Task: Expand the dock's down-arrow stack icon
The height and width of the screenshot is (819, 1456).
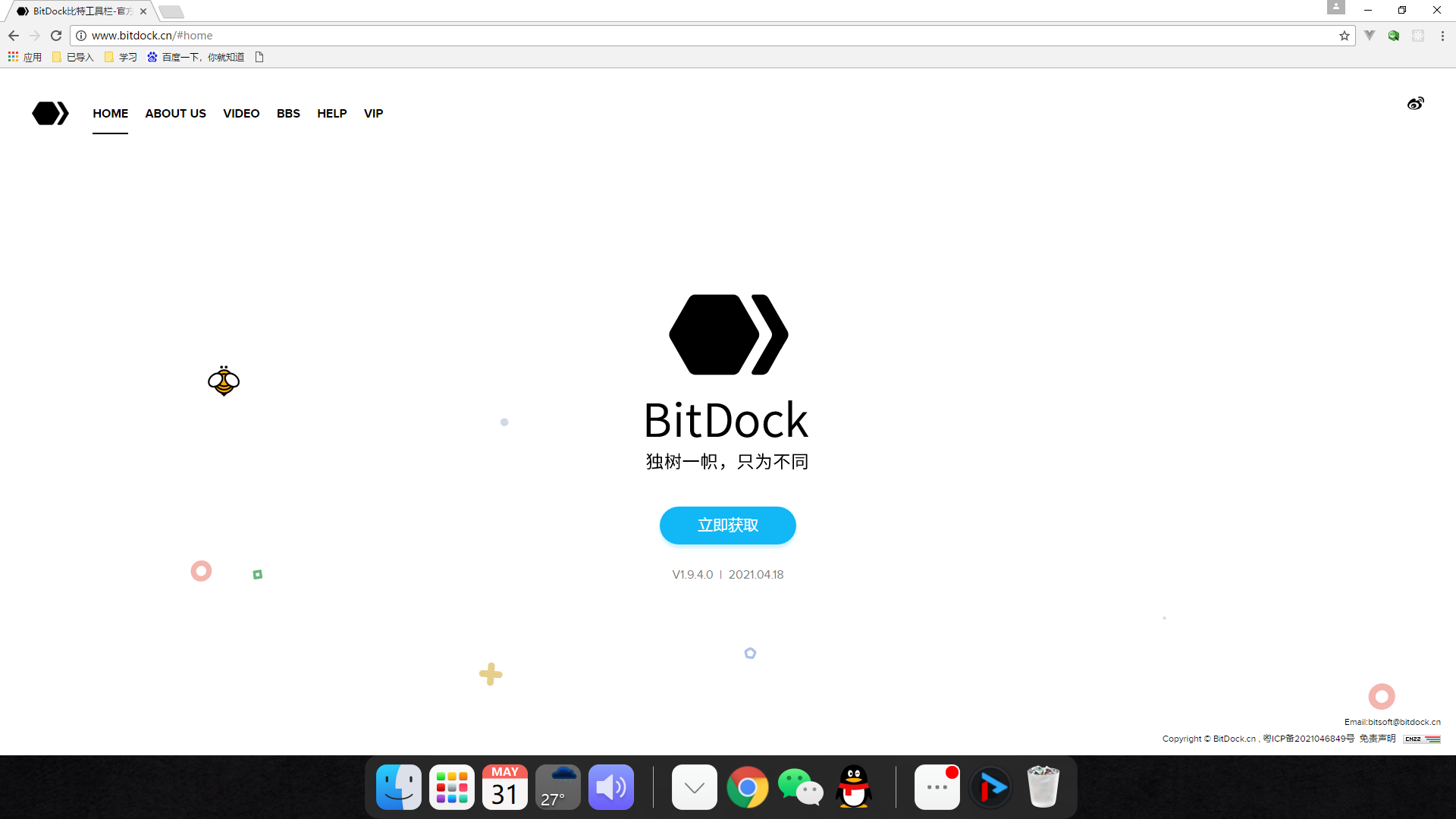Action: tap(695, 787)
